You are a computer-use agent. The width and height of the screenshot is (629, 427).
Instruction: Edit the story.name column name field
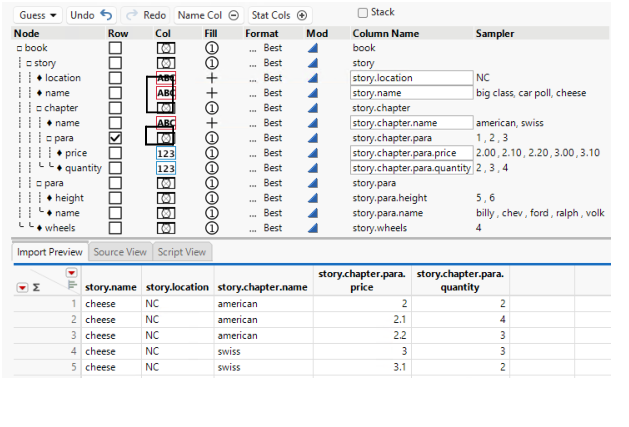click(x=412, y=93)
